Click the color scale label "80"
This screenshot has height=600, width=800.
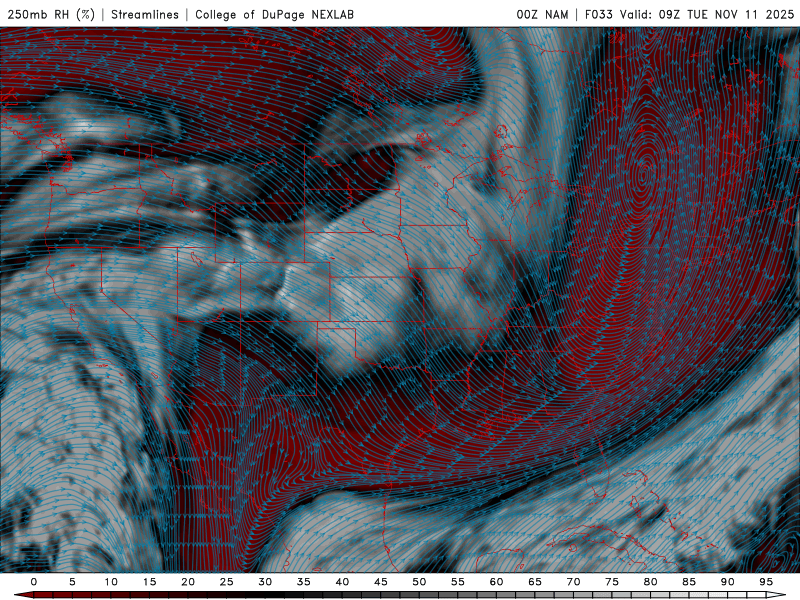650,582
